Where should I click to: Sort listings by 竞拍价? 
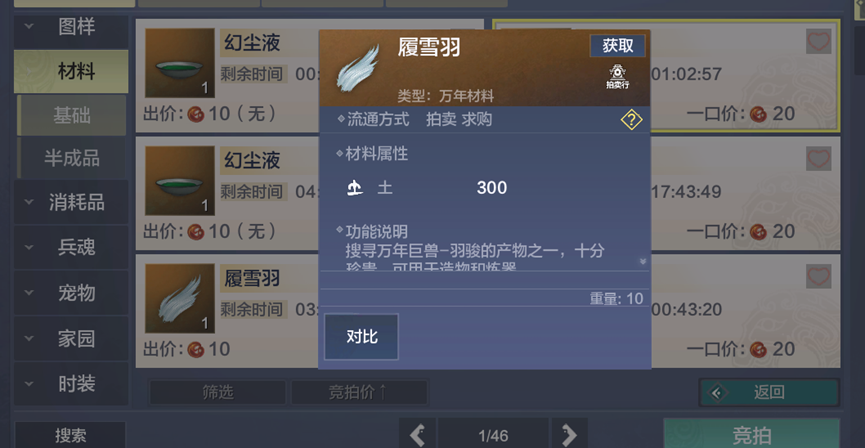pyautogui.click(x=359, y=392)
